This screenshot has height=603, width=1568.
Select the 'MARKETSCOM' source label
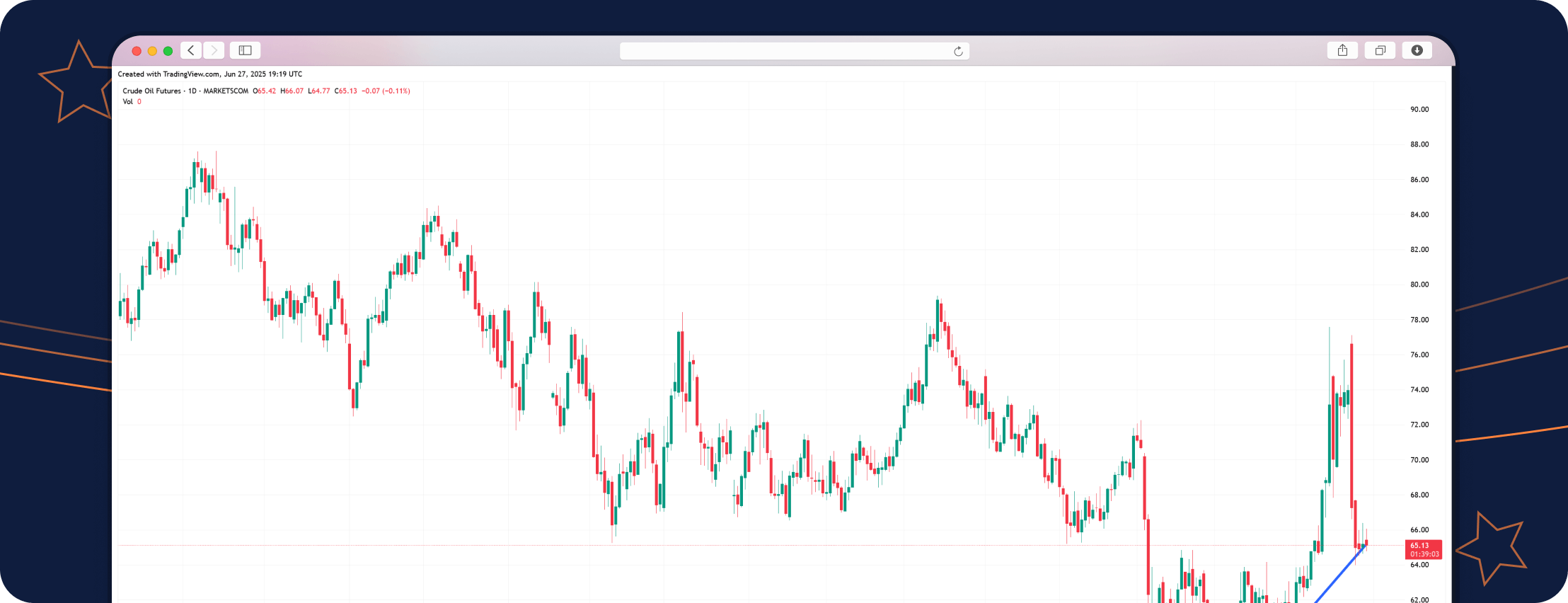[x=226, y=91]
